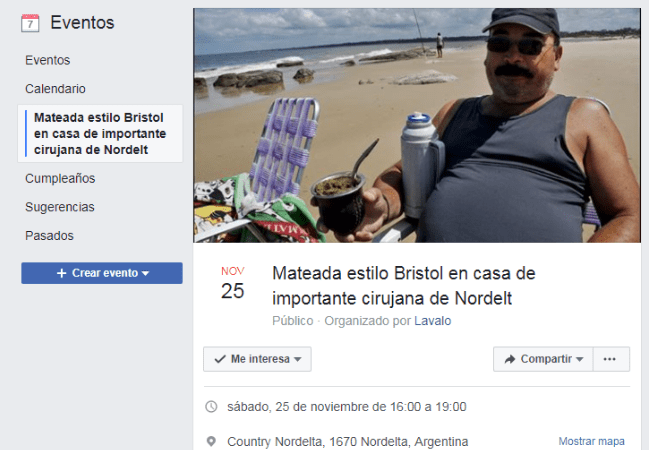
Task: Open the Crear evento dropdown caret
Action: pos(145,273)
